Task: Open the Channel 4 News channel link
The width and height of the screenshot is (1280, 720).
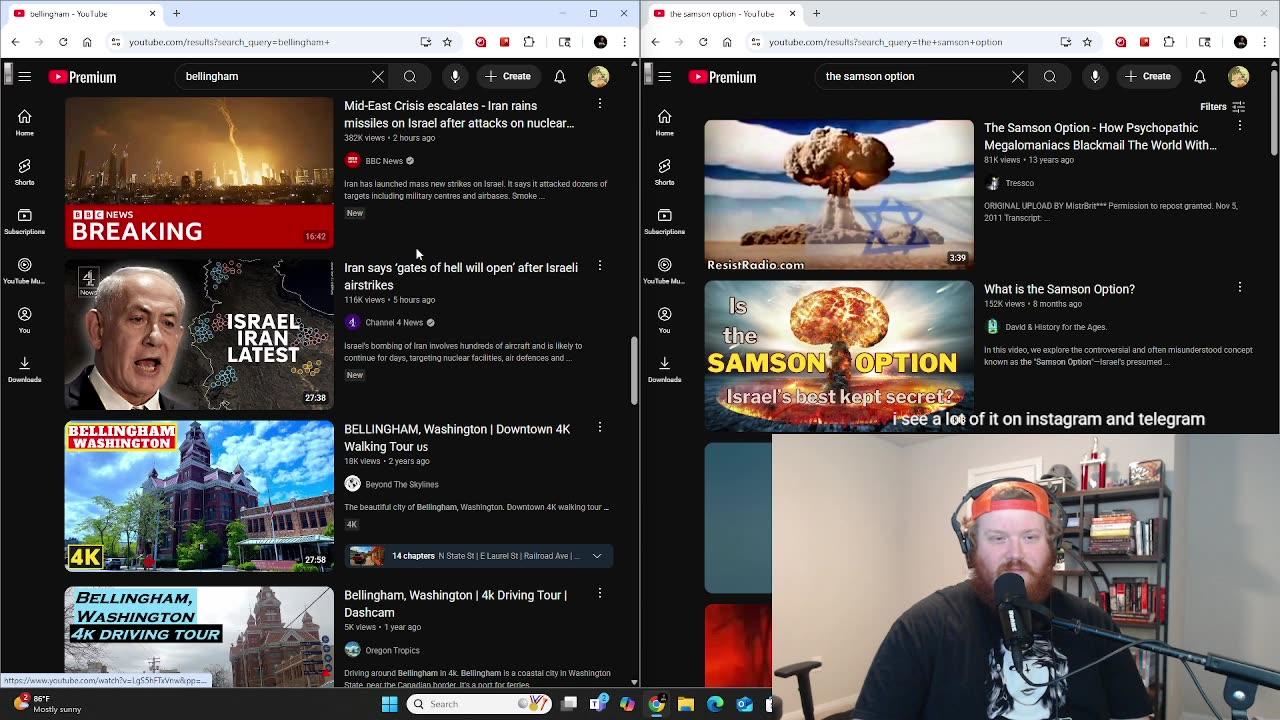Action: [x=394, y=323]
